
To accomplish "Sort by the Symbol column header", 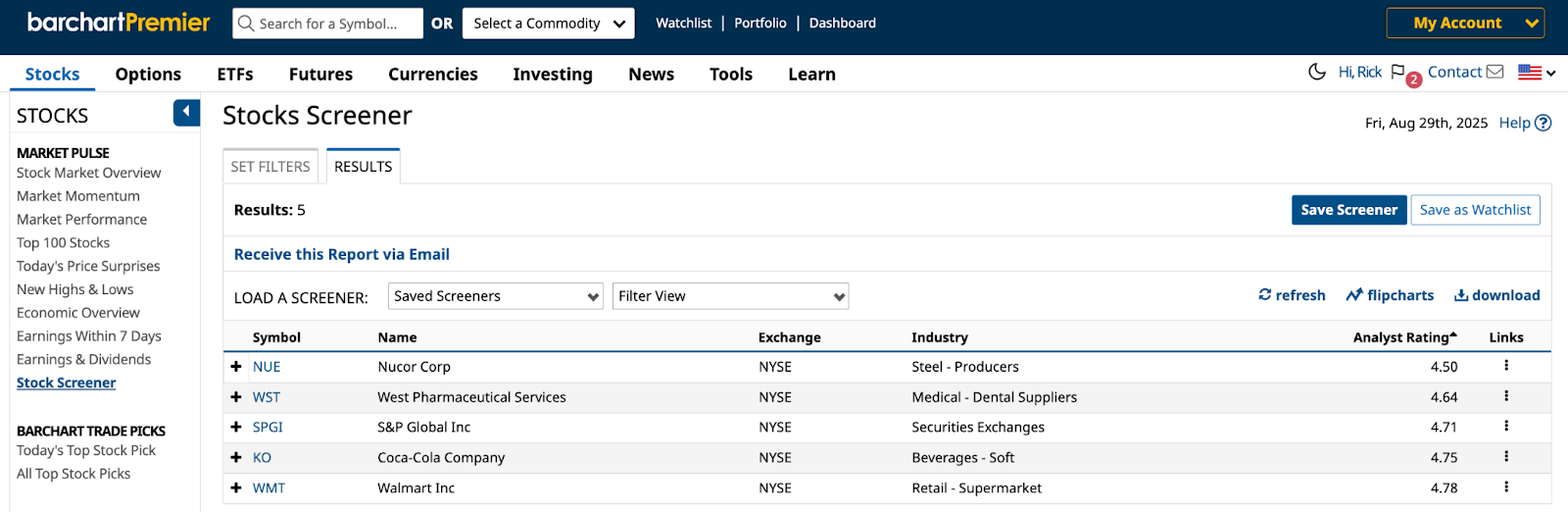I will click(276, 337).
